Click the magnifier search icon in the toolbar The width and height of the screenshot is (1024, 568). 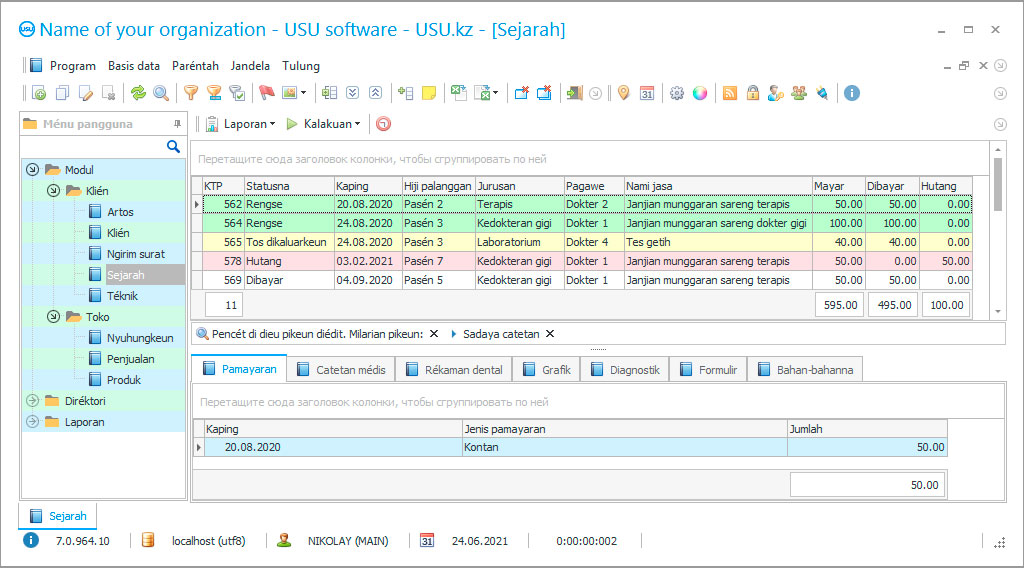(x=160, y=93)
